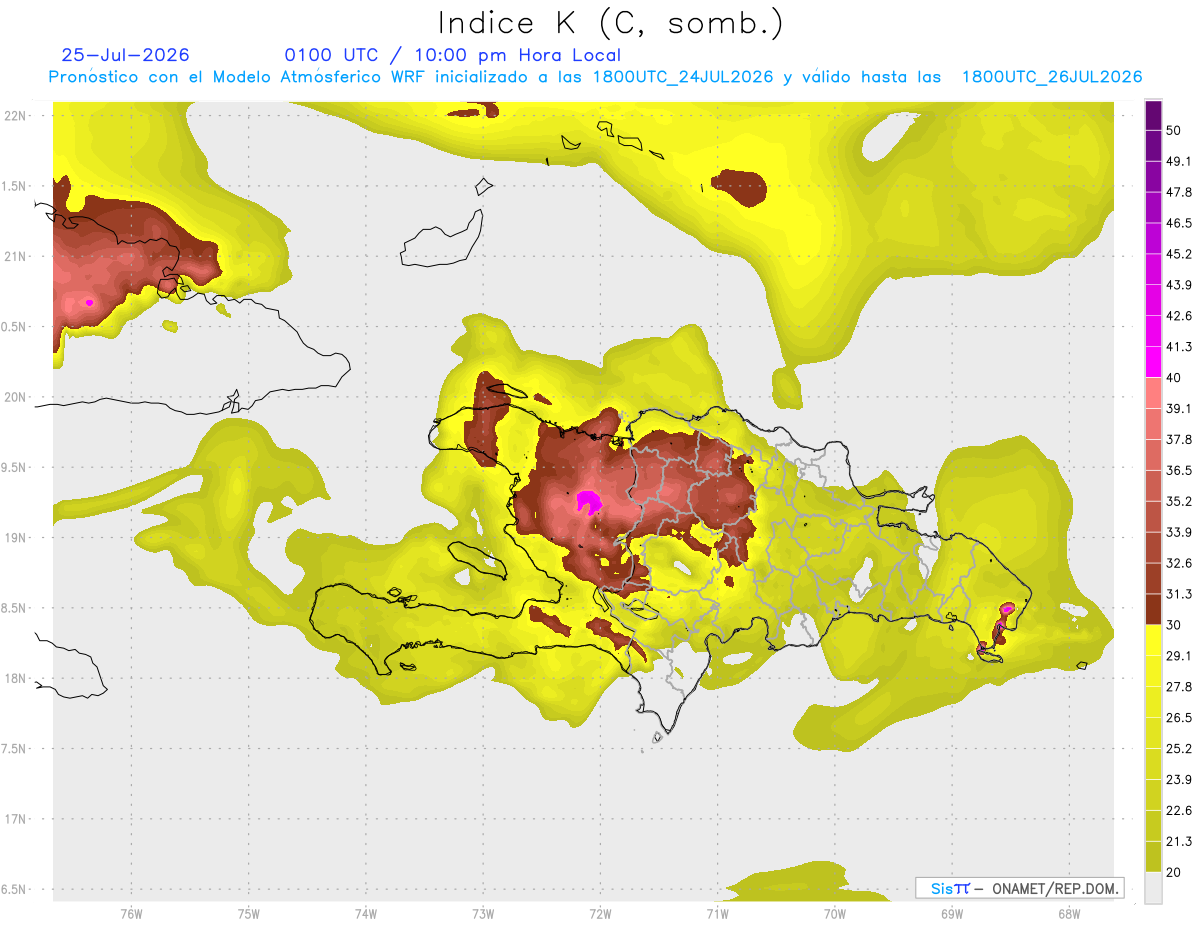Viewport: 1200px width, 927px height.
Task: Pick the dark brown swatch between 30 and 31.3
Action: [1153, 609]
